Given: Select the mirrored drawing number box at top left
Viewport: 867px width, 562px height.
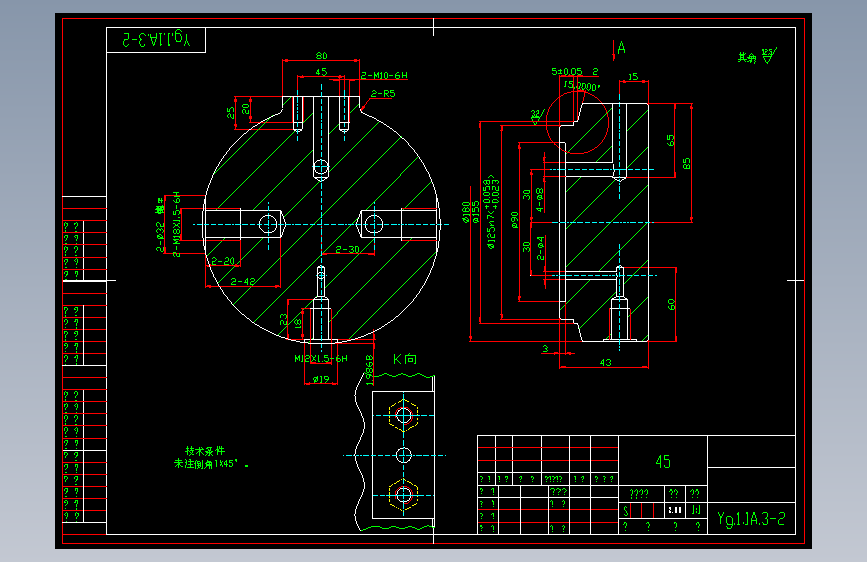Looking at the screenshot, I should pos(156,40).
